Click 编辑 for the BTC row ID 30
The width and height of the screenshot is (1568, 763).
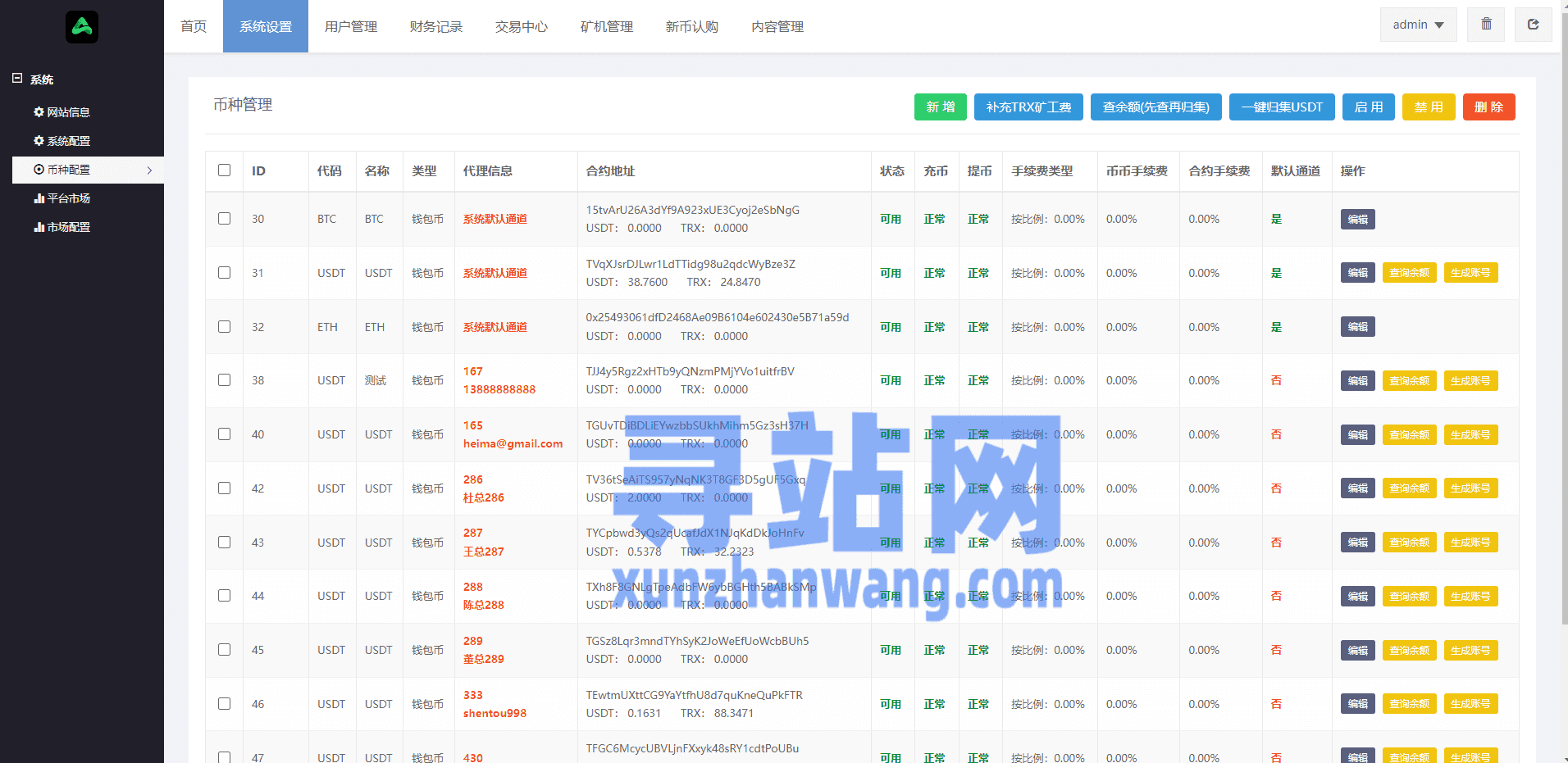point(1358,219)
